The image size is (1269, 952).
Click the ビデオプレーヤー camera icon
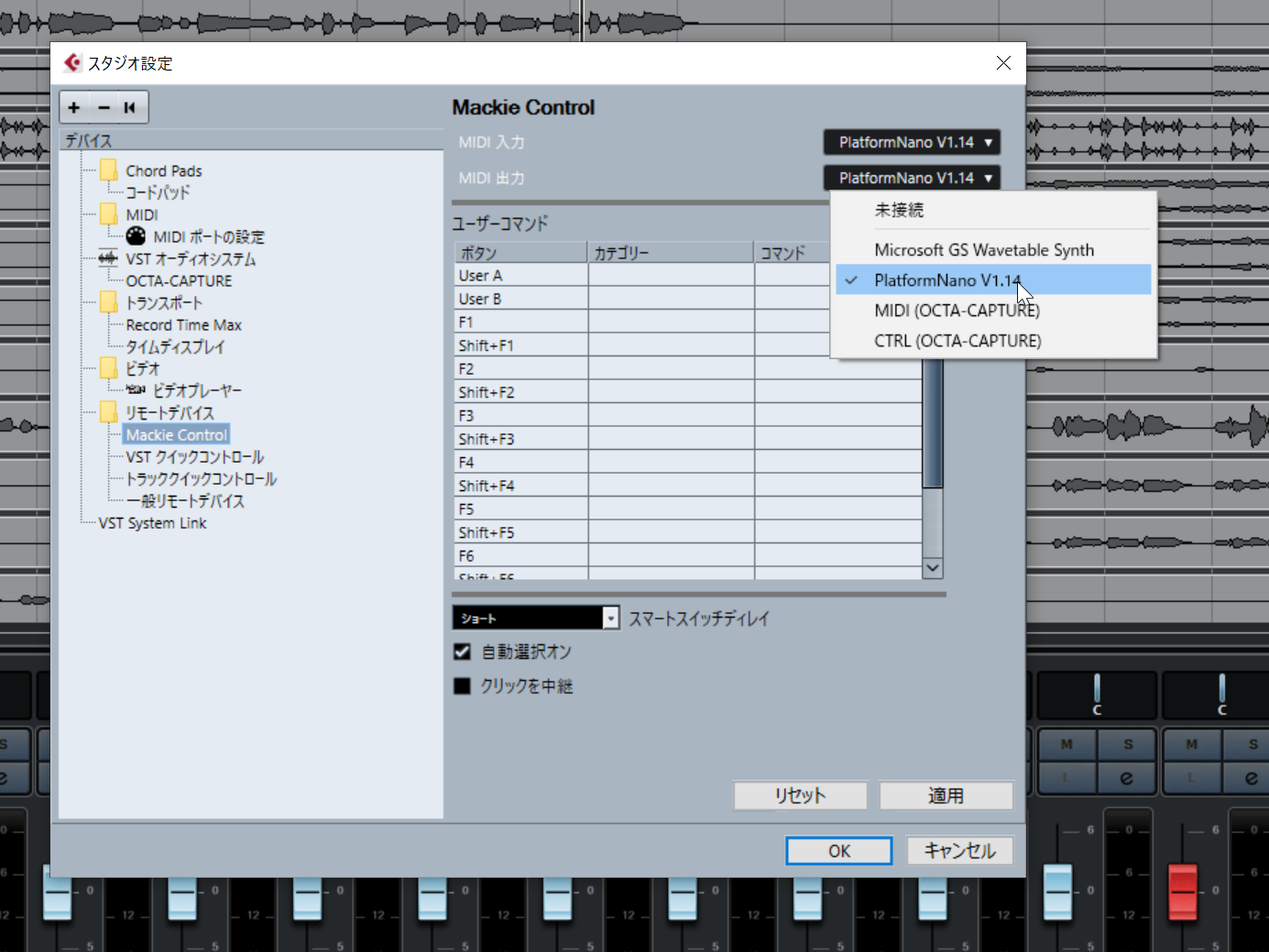coord(136,390)
